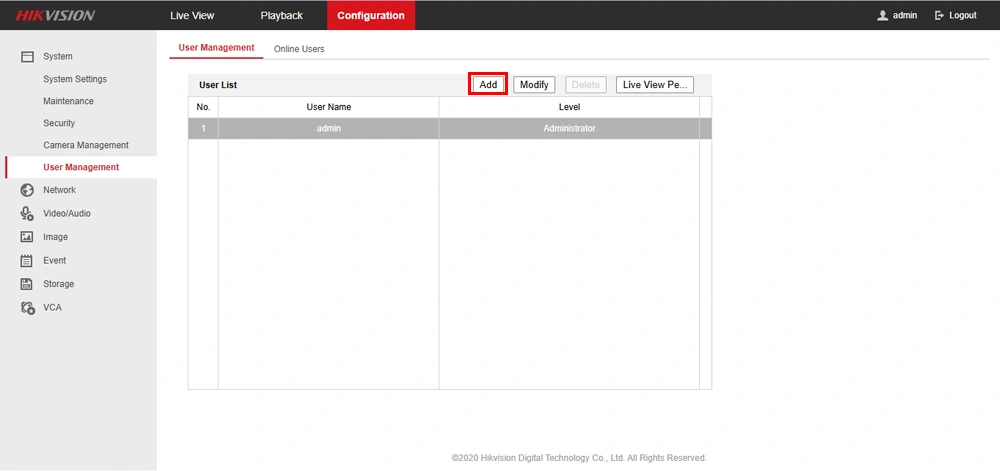Open the Security submenu item
The image size is (1000, 471).
[59, 123]
